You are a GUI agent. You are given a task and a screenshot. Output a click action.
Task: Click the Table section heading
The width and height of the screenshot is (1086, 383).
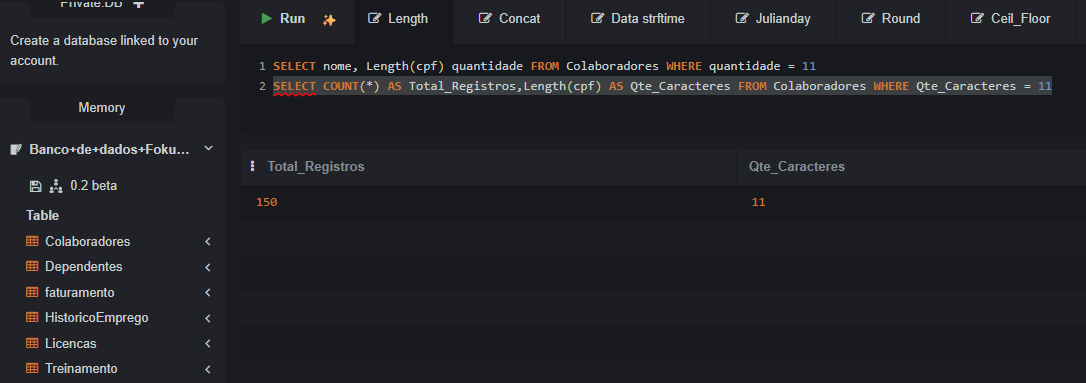42,215
